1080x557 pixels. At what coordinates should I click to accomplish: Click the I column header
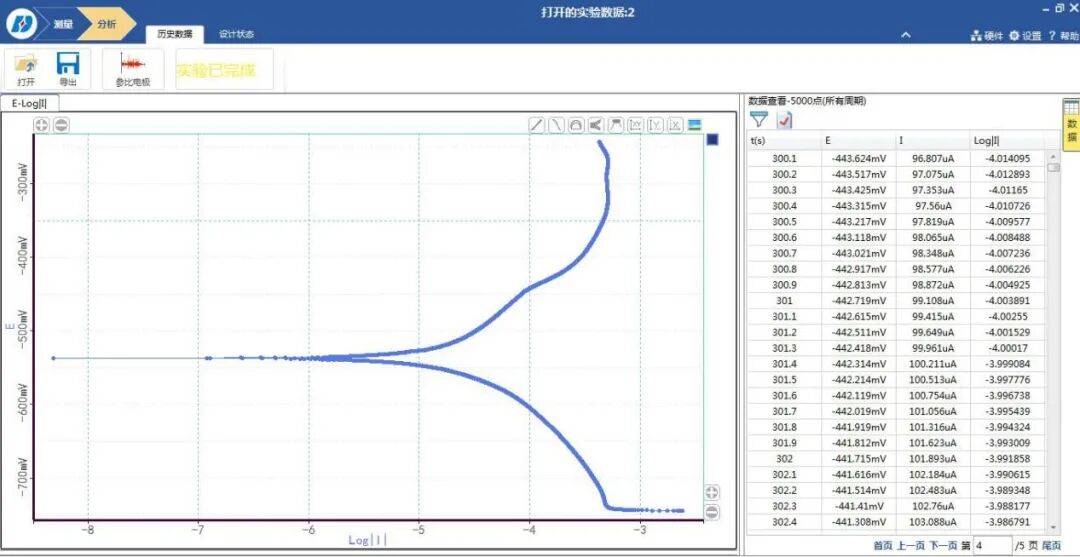[933, 140]
